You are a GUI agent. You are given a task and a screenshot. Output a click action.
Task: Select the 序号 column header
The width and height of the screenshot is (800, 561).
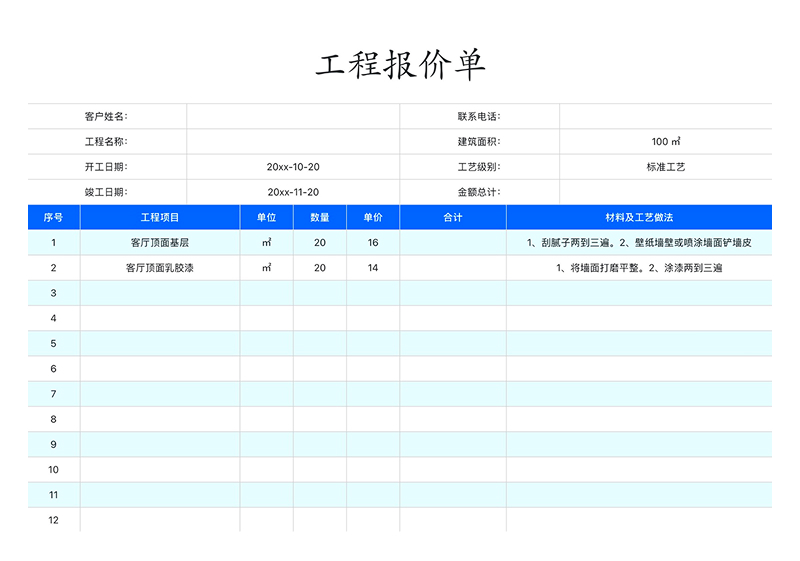click(54, 217)
